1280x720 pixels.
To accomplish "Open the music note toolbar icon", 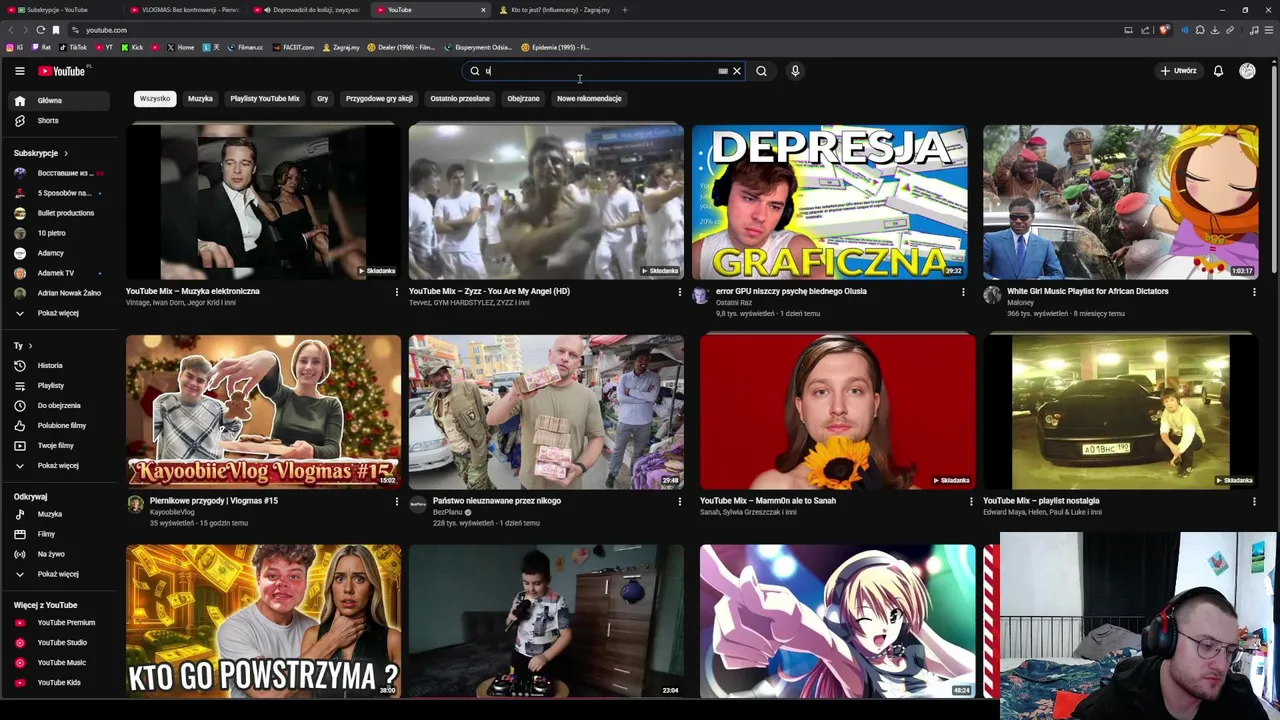I will 1254,30.
